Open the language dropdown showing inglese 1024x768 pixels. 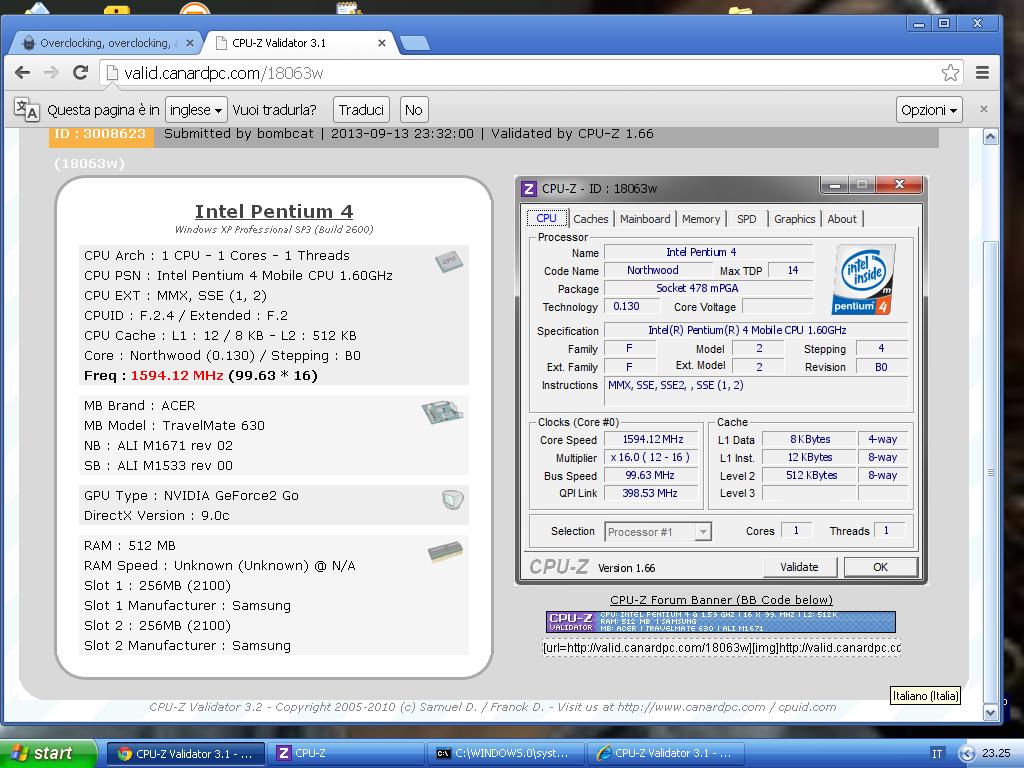point(196,110)
